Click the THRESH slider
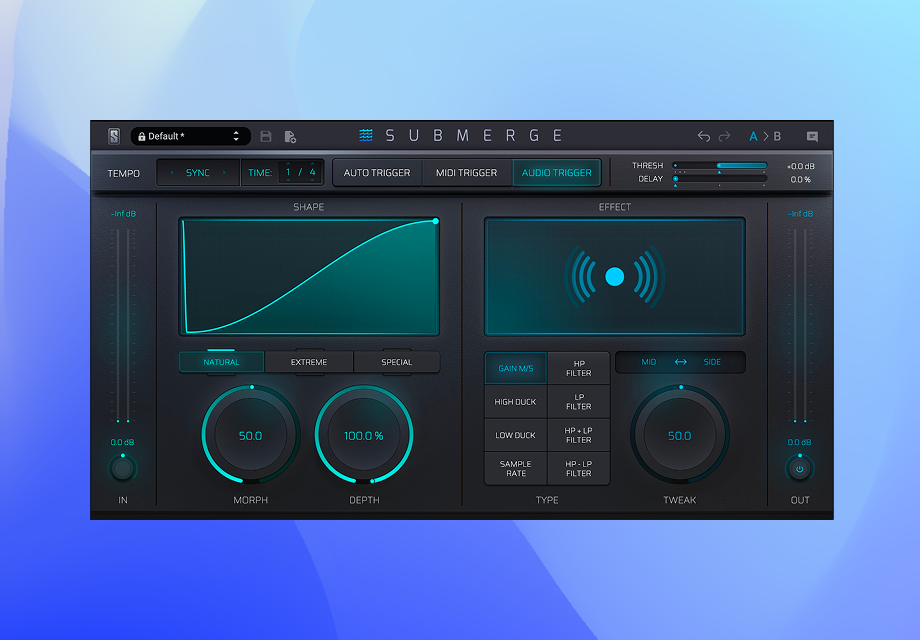920x640 pixels. 720,165
